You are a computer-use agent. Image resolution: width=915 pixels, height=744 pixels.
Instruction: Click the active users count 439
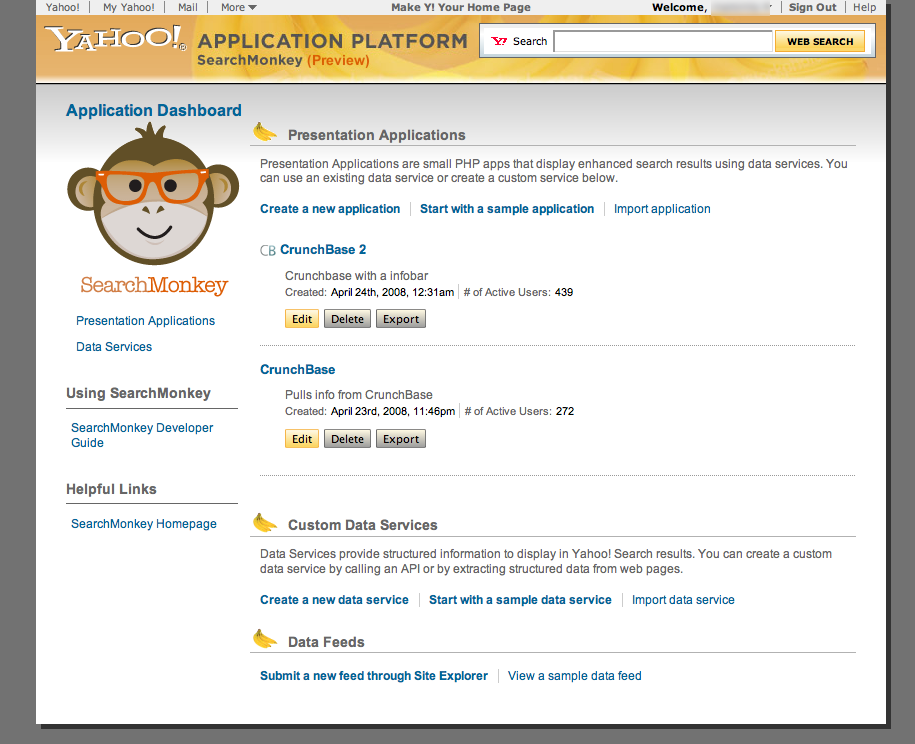[x=564, y=292]
